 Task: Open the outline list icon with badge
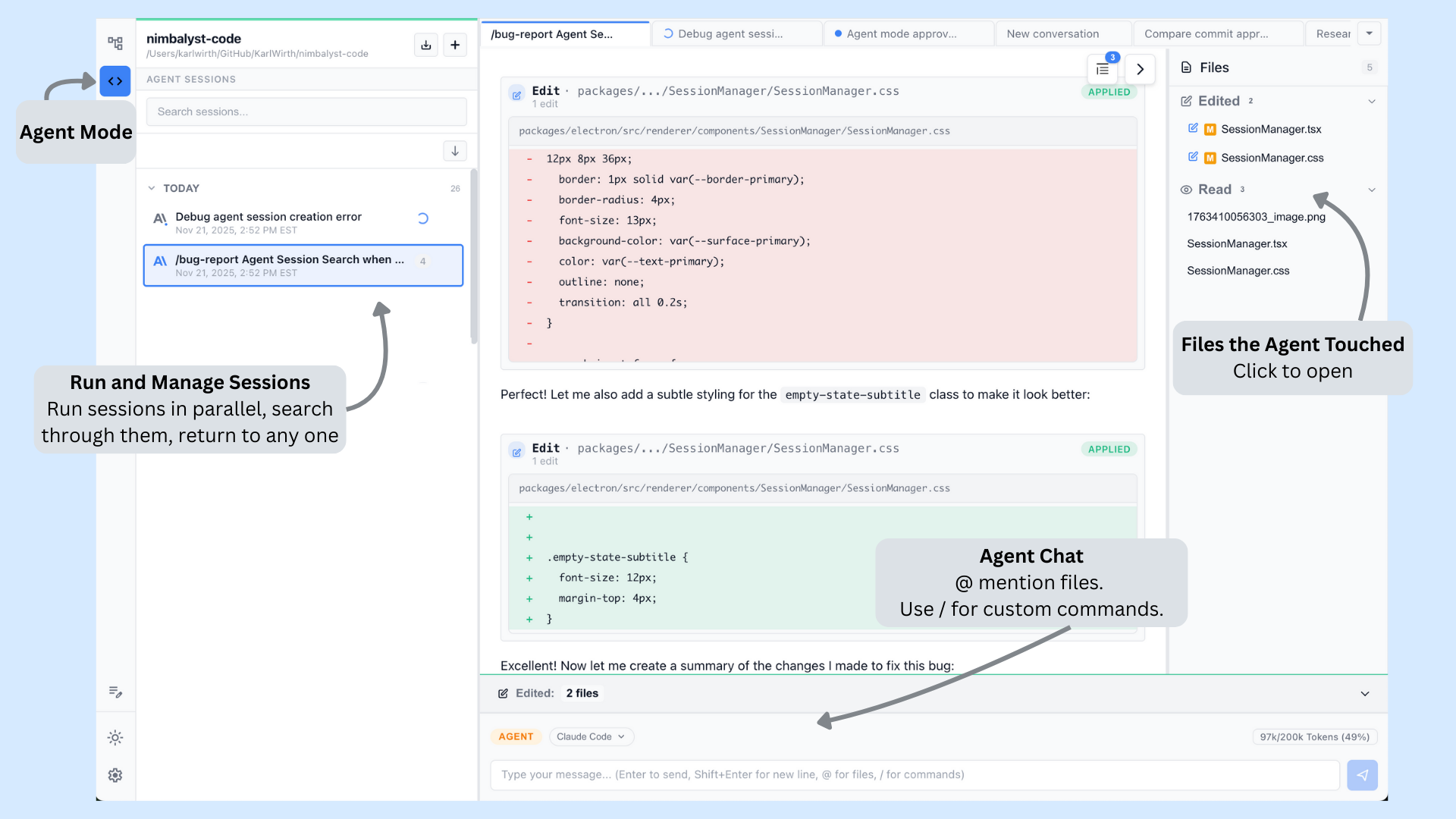pyautogui.click(x=1103, y=69)
